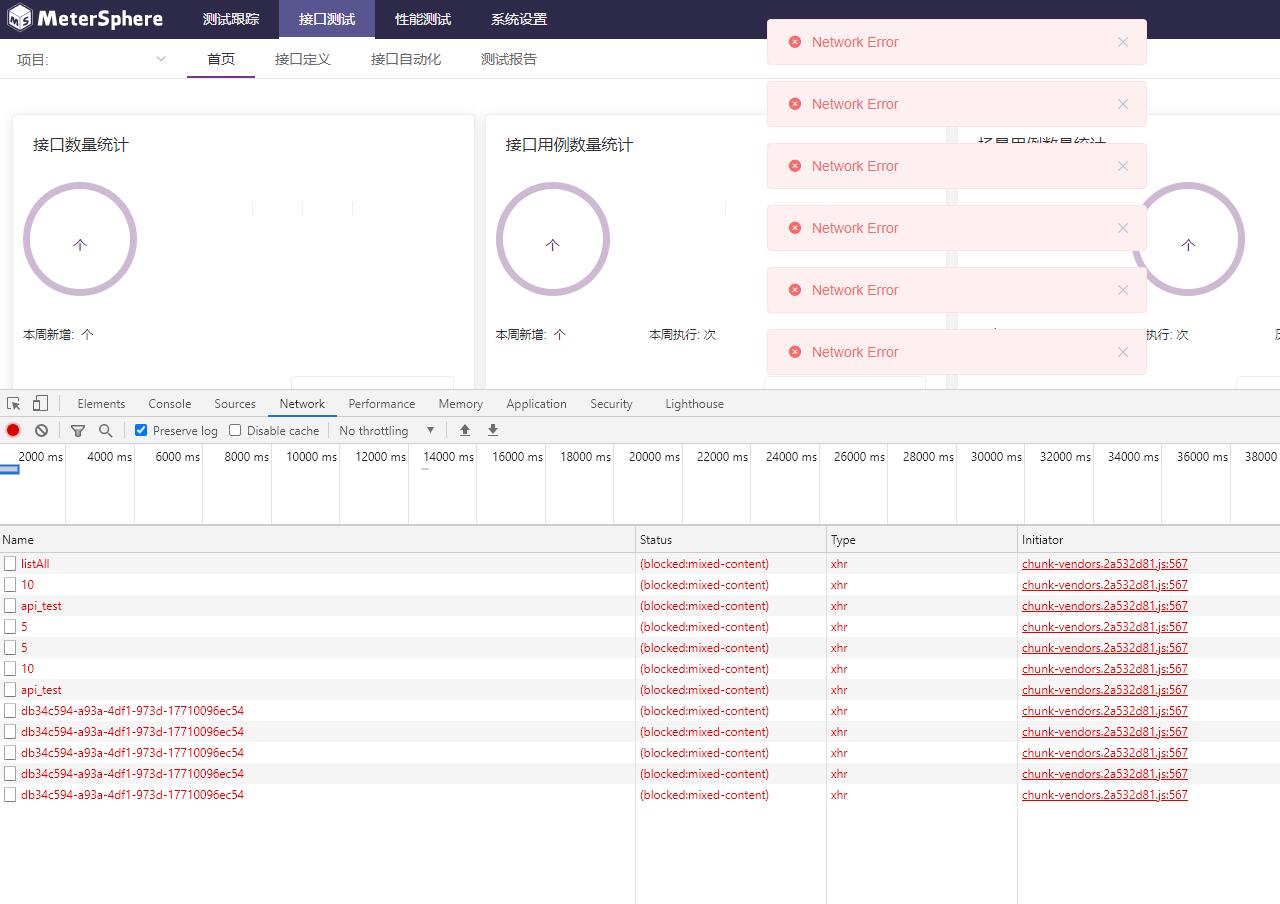Sort requests by Name column header
The image size is (1280, 904).
(x=317, y=540)
